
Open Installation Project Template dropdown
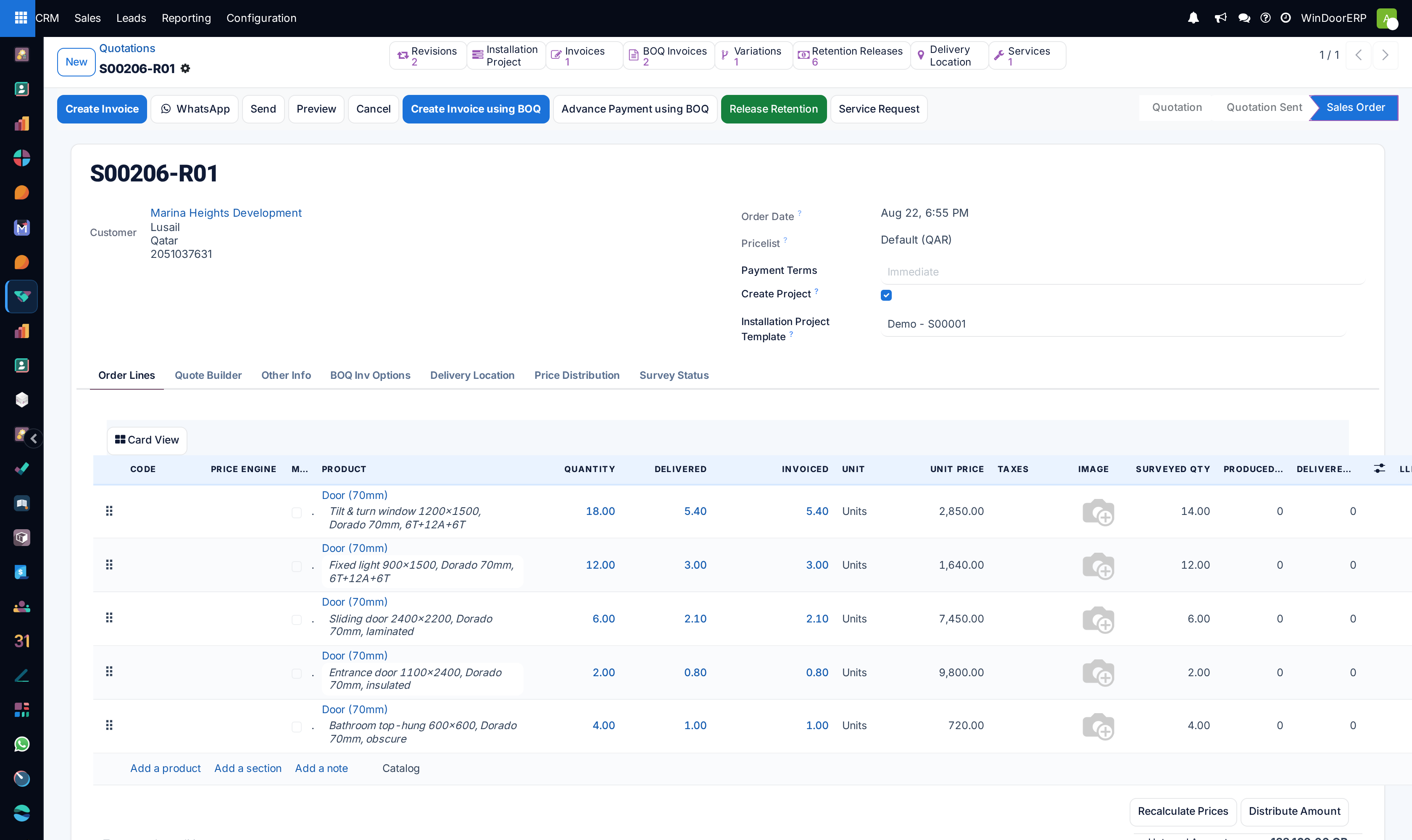(x=1113, y=324)
